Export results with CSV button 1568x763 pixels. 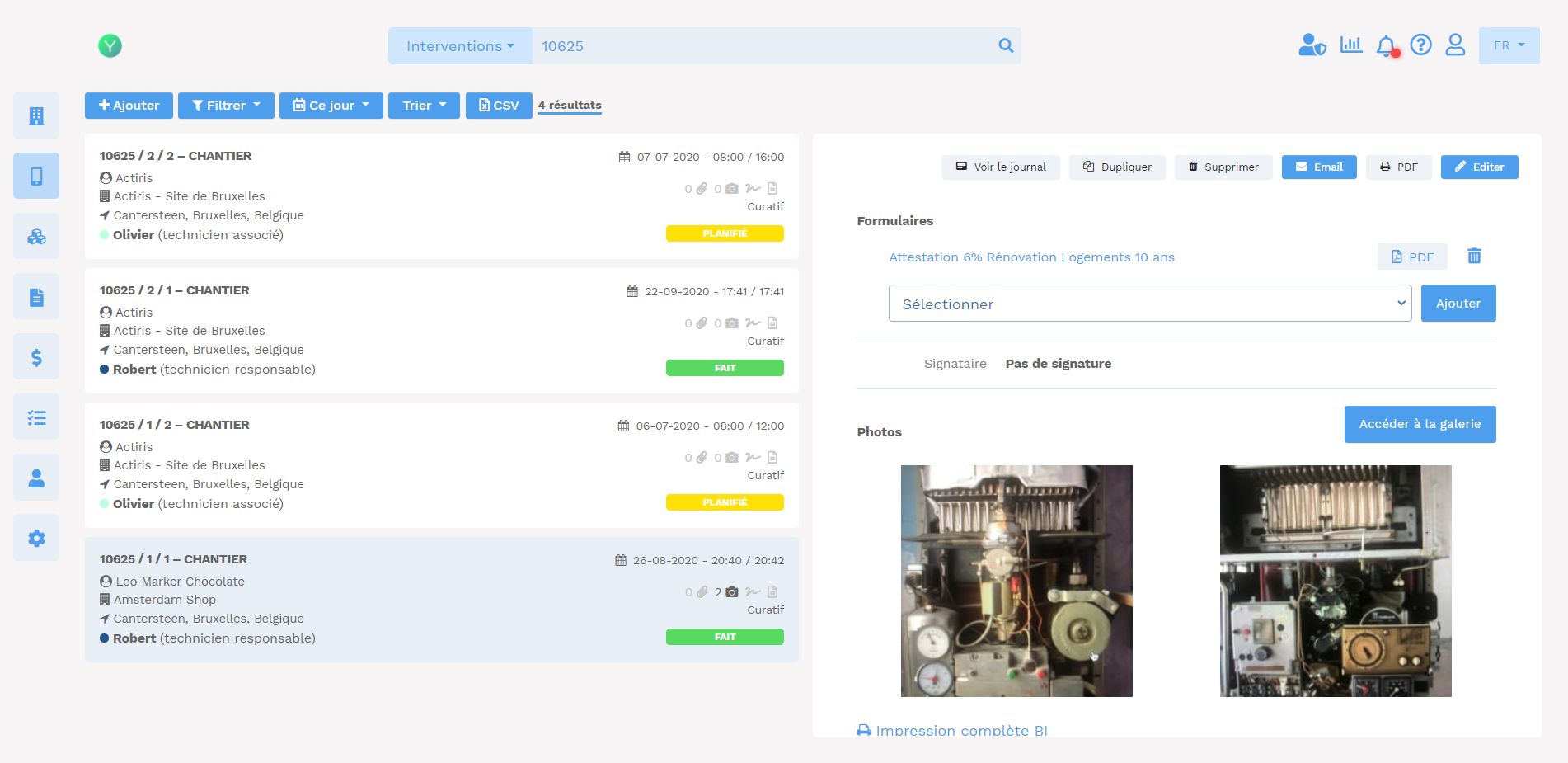tap(499, 106)
